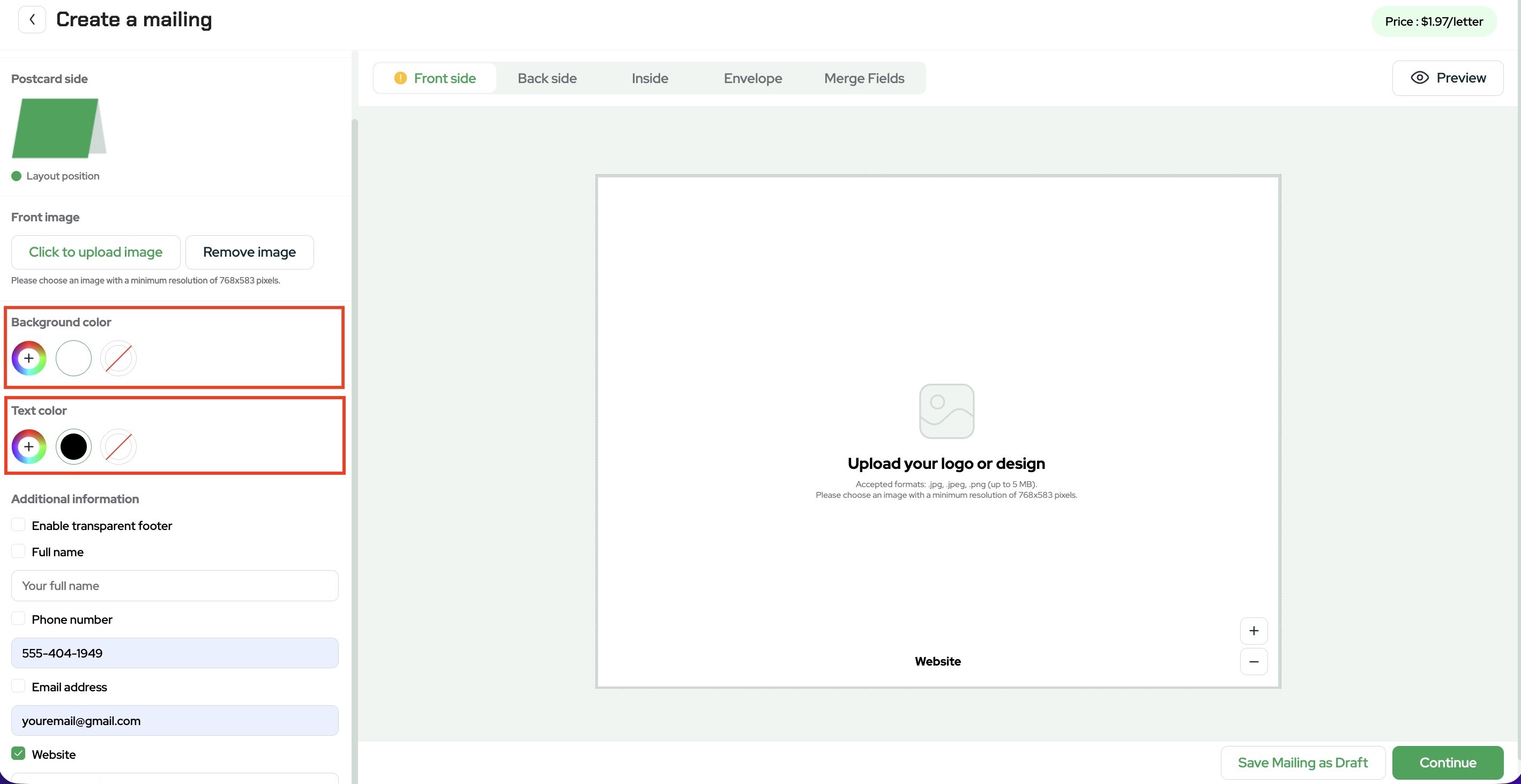Screen dimensions: 1521x784
Task: Open the Merge Fields tab
Action: [864, 79]
